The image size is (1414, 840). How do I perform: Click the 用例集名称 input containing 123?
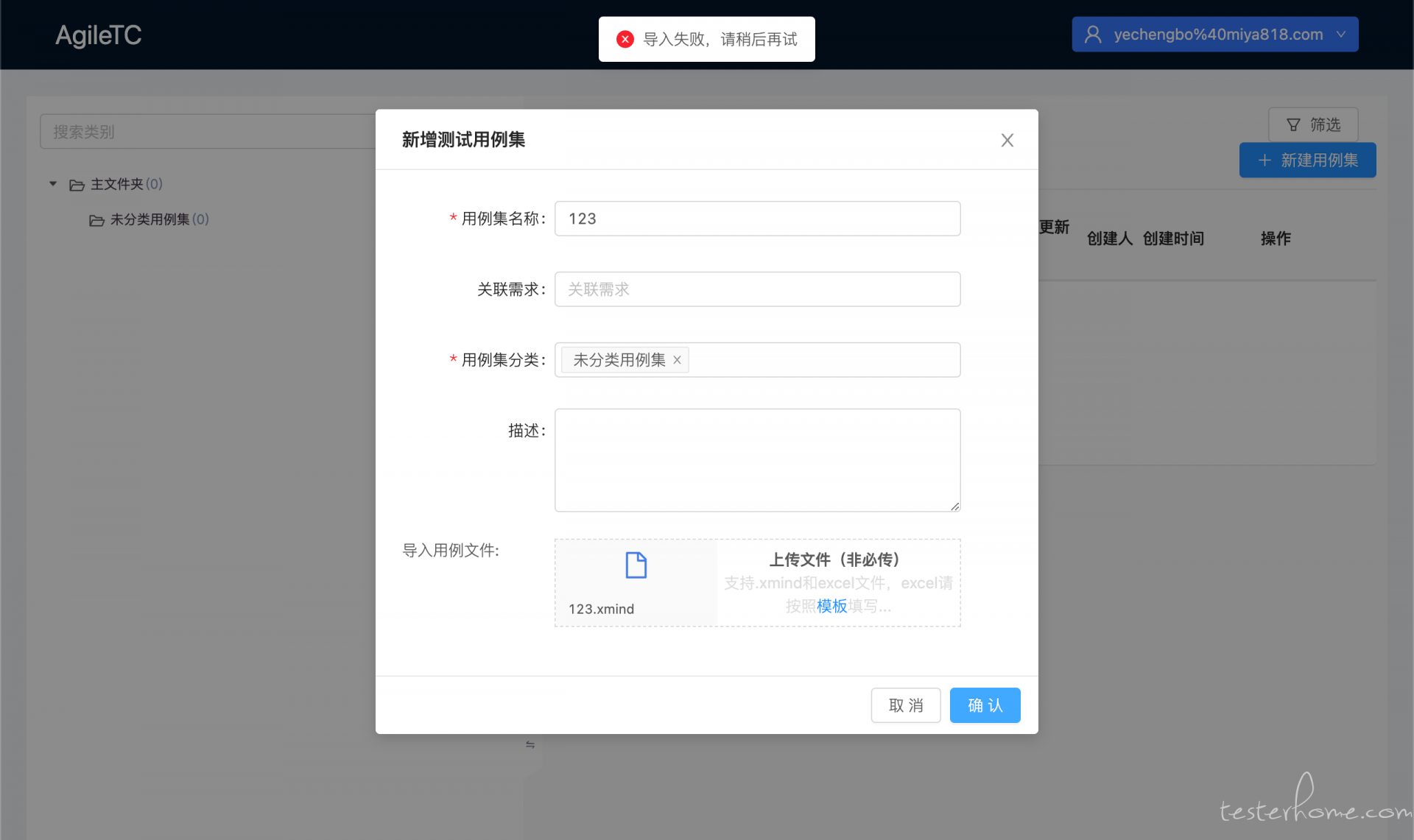pos(757,219)
